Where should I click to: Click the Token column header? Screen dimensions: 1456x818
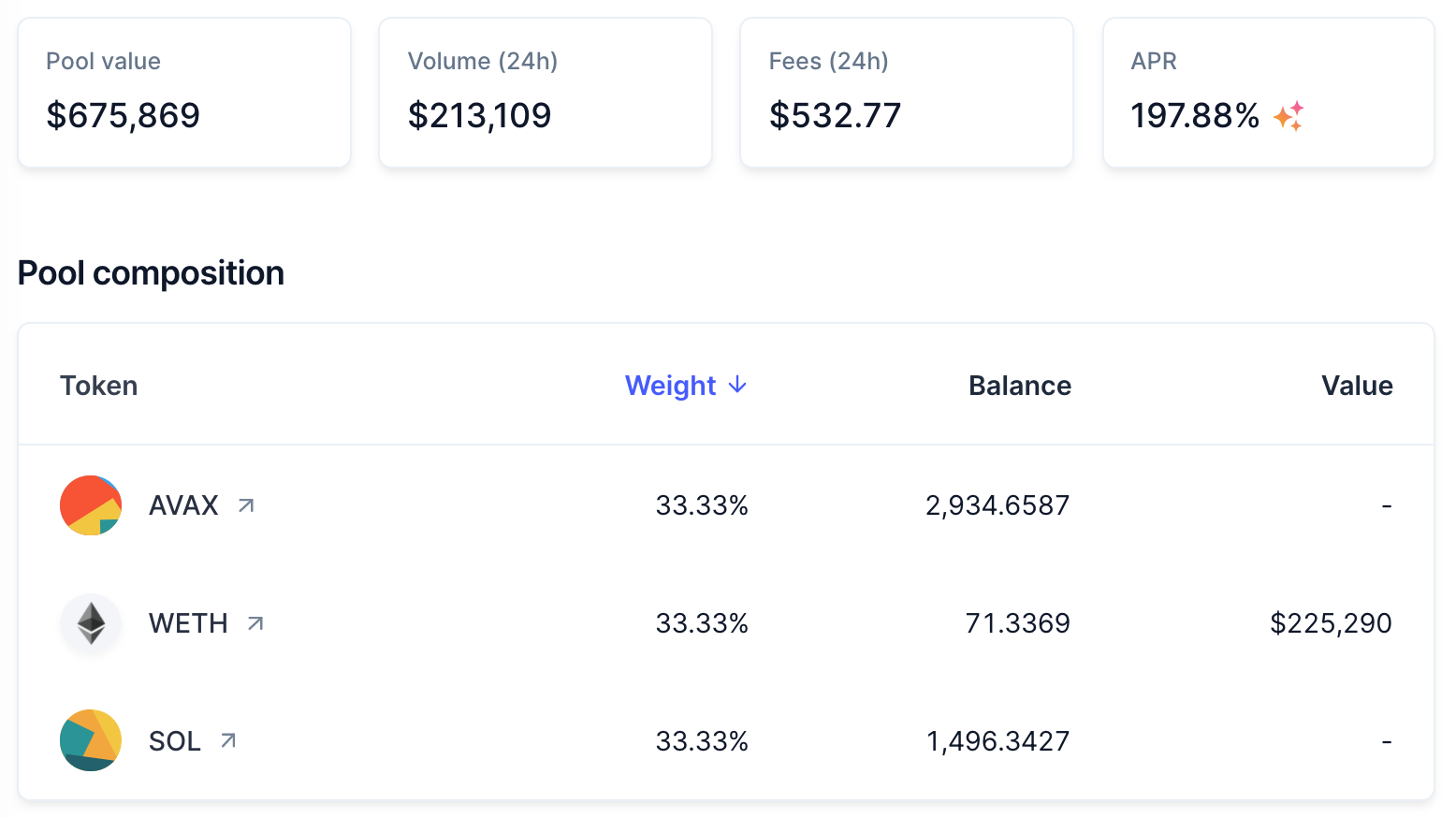pyautogui.click(x=99, y=386)
